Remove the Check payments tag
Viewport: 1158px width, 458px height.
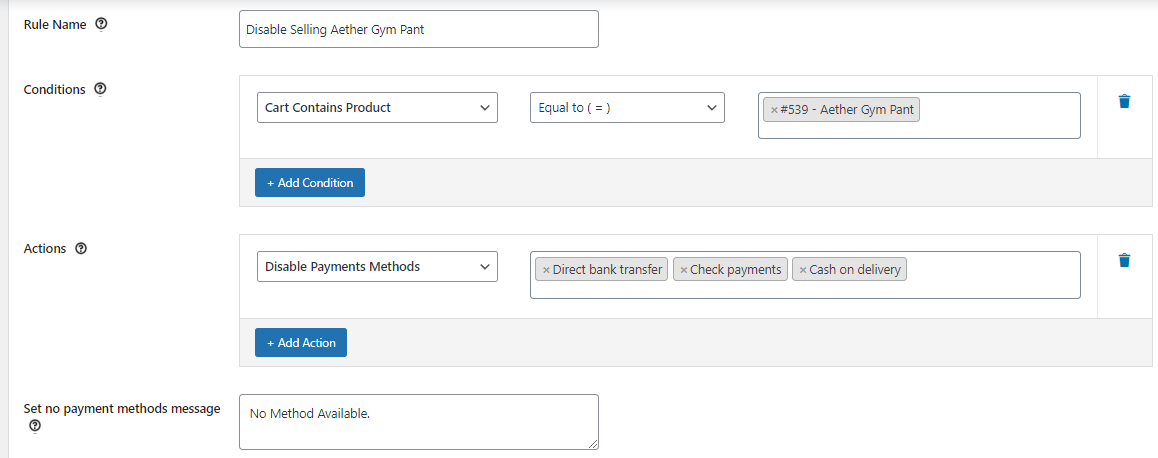pos(683,270)
